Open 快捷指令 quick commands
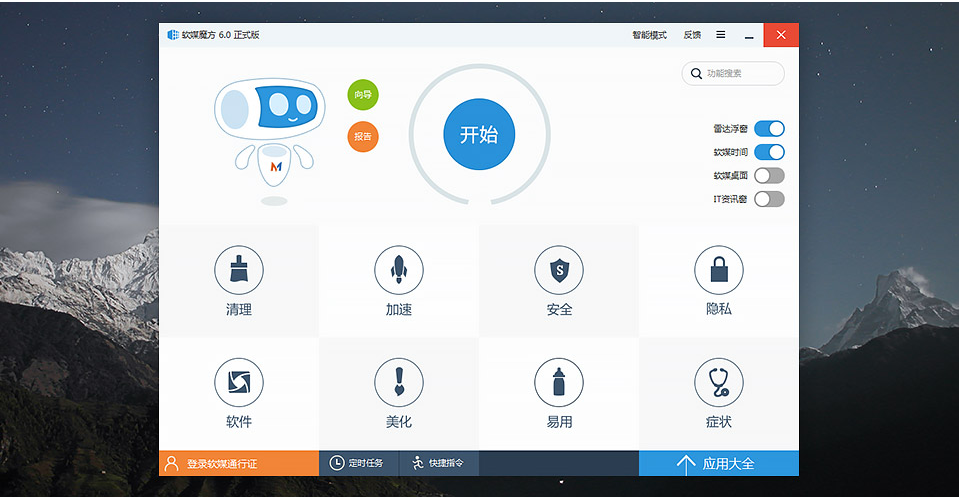The height and width of the screenshot is (498, 959). click(439, 463)
